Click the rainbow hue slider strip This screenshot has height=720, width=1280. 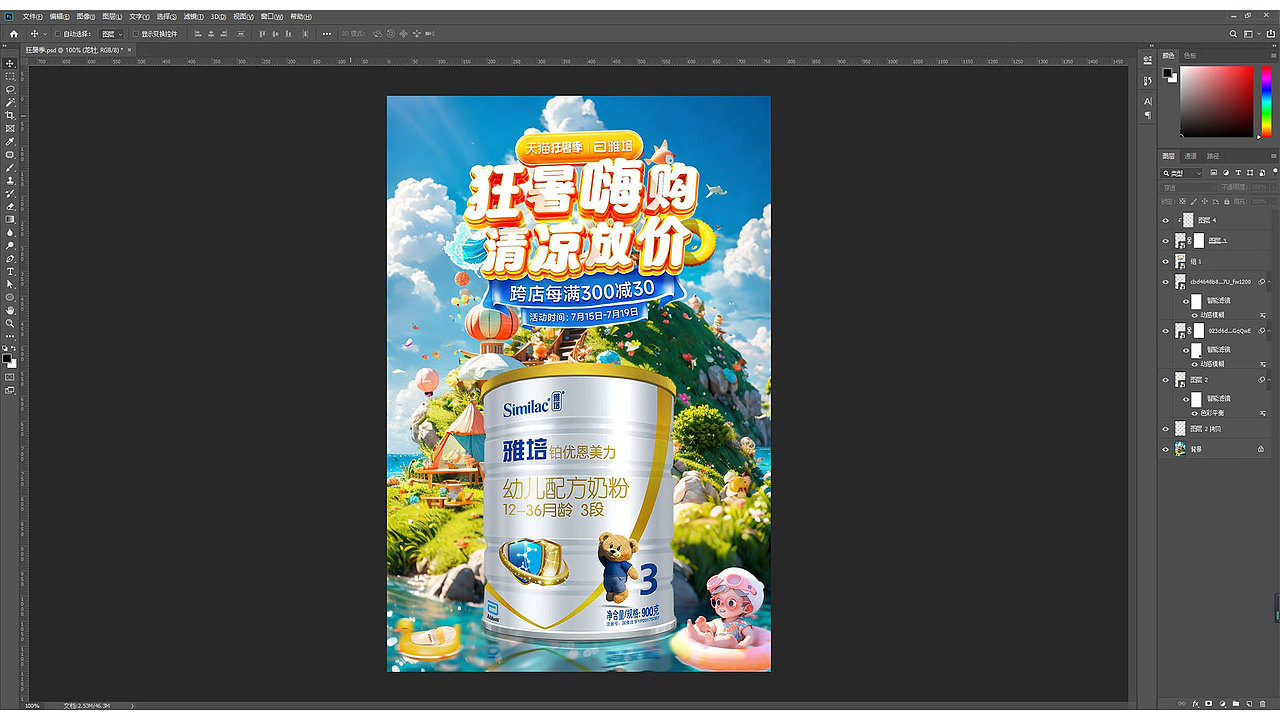tap(1265, 101)
